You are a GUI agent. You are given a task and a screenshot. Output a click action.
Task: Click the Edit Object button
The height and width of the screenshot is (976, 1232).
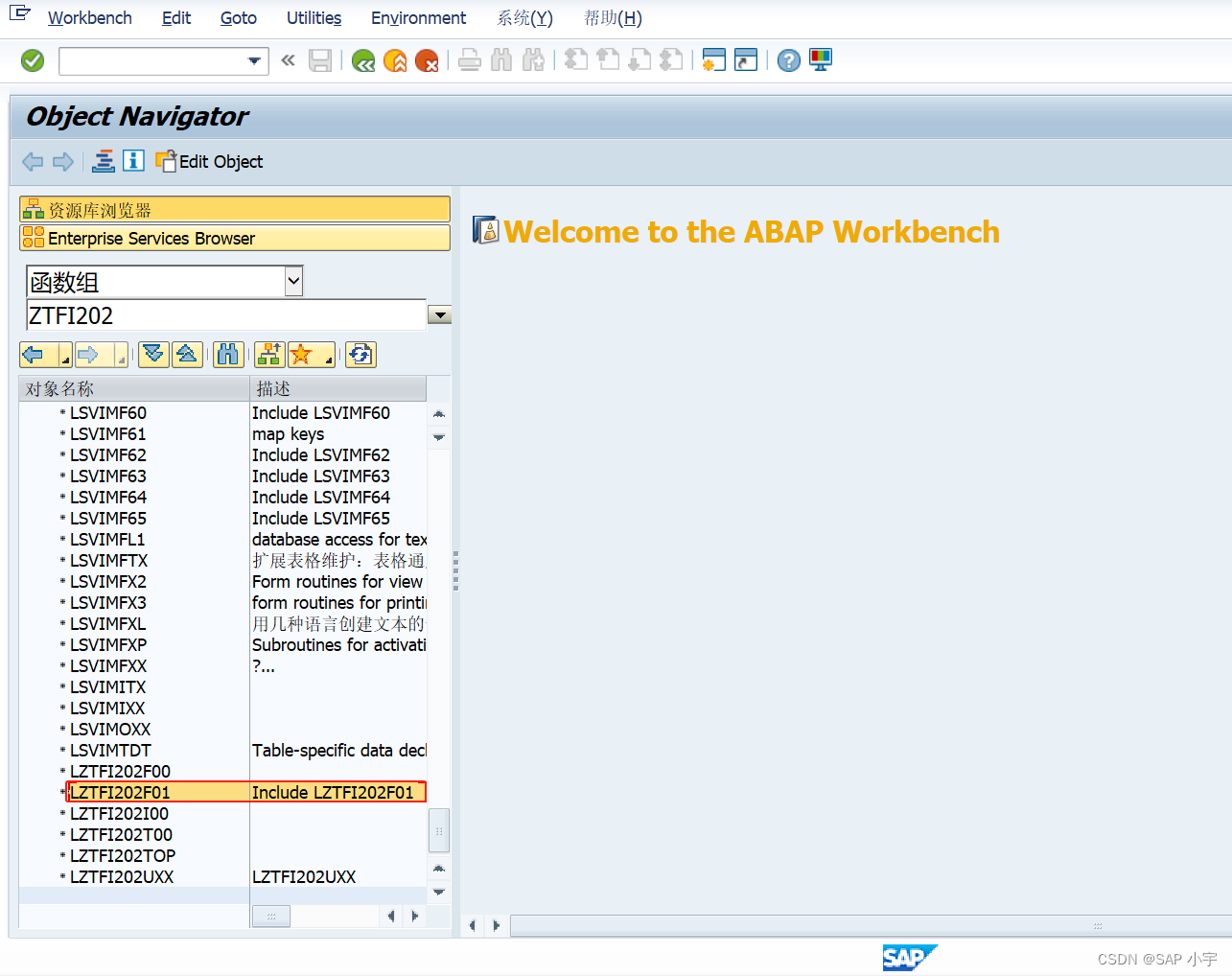(210, 161)
